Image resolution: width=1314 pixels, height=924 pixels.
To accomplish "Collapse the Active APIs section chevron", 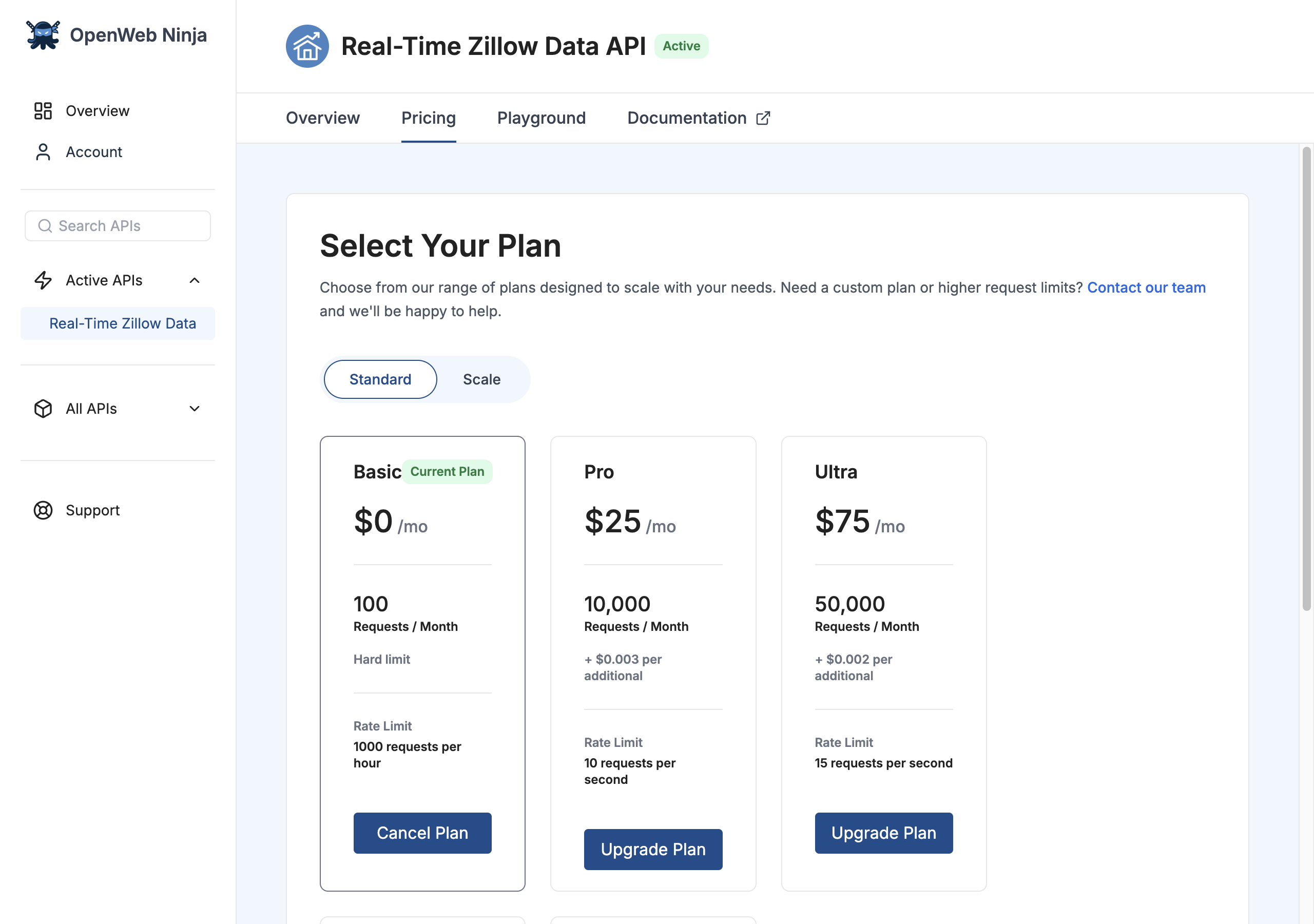I will [x=195, y=280].
